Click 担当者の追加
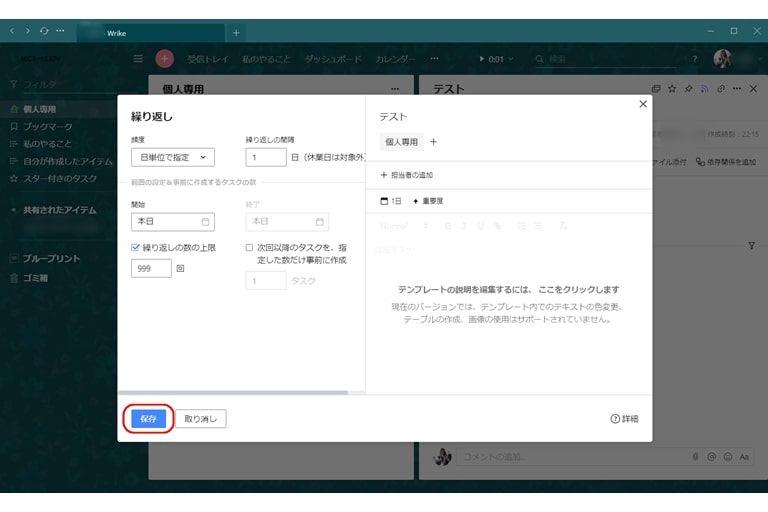 pyautogui.click(x=407, y=175)
